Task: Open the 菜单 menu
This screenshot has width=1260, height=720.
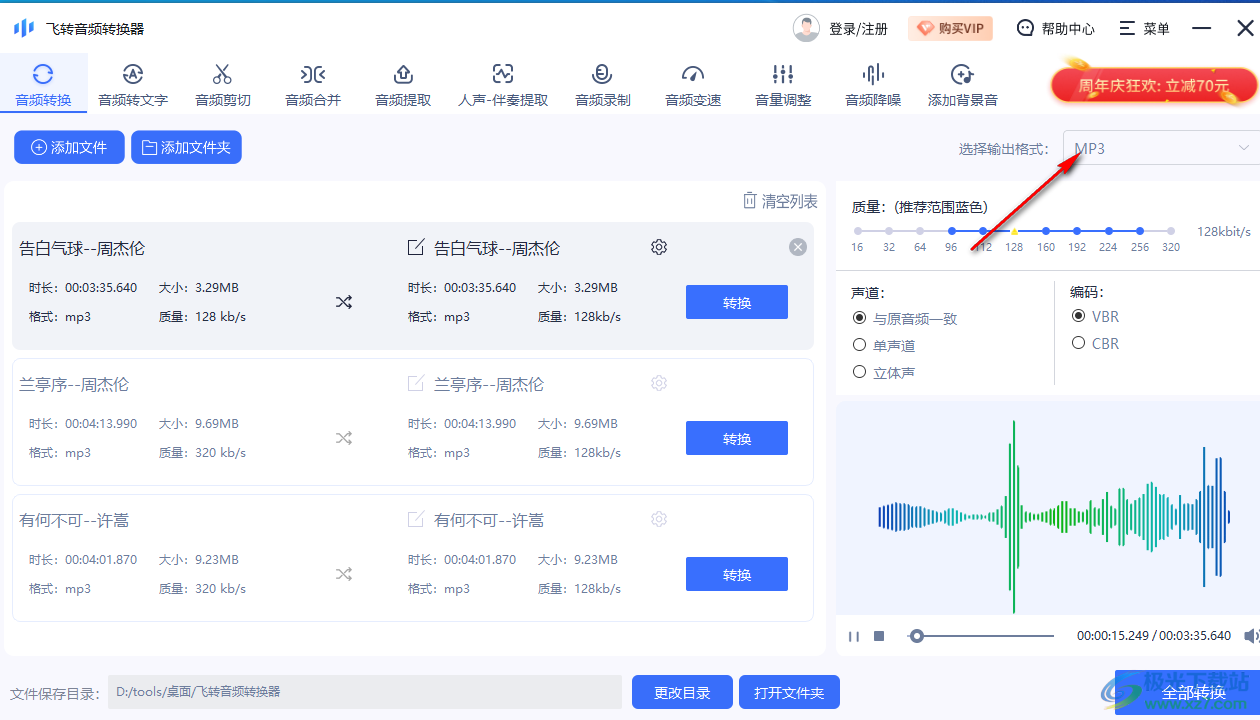Action: (x=1144, y=28)
